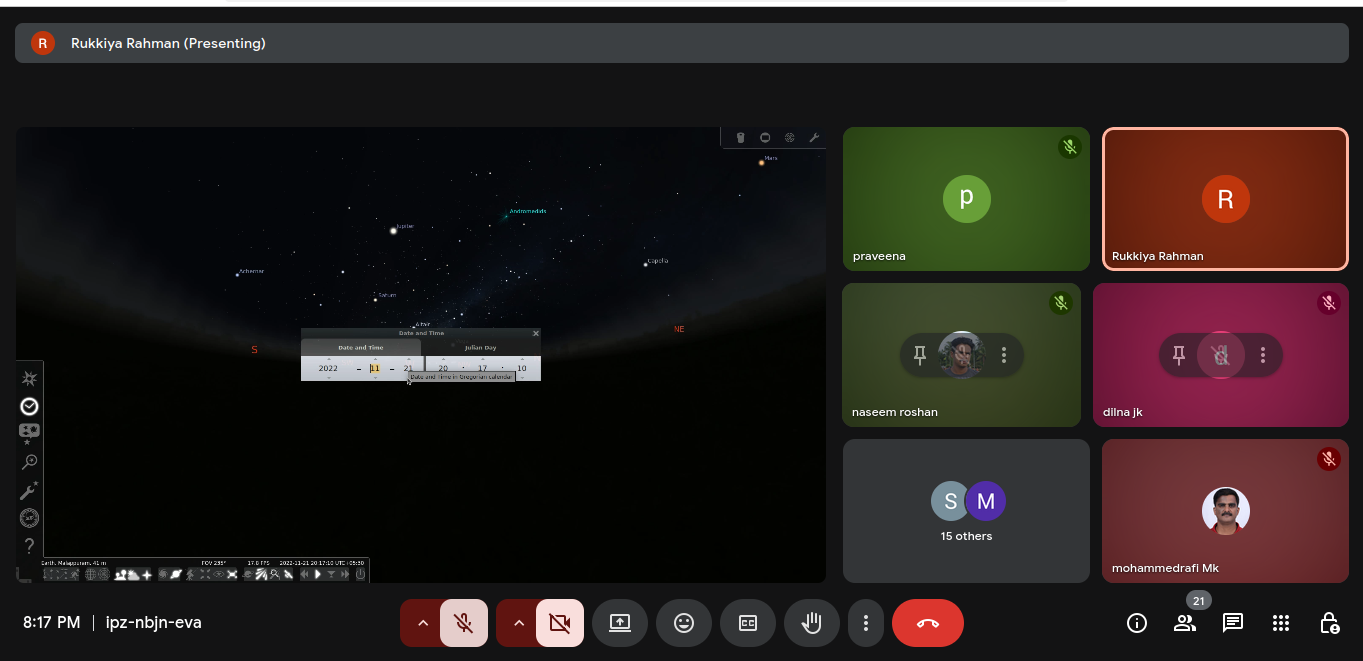The image size is (1363, 661).
Task: Pin naseem roshan's video tile
Action: (920, 355)
